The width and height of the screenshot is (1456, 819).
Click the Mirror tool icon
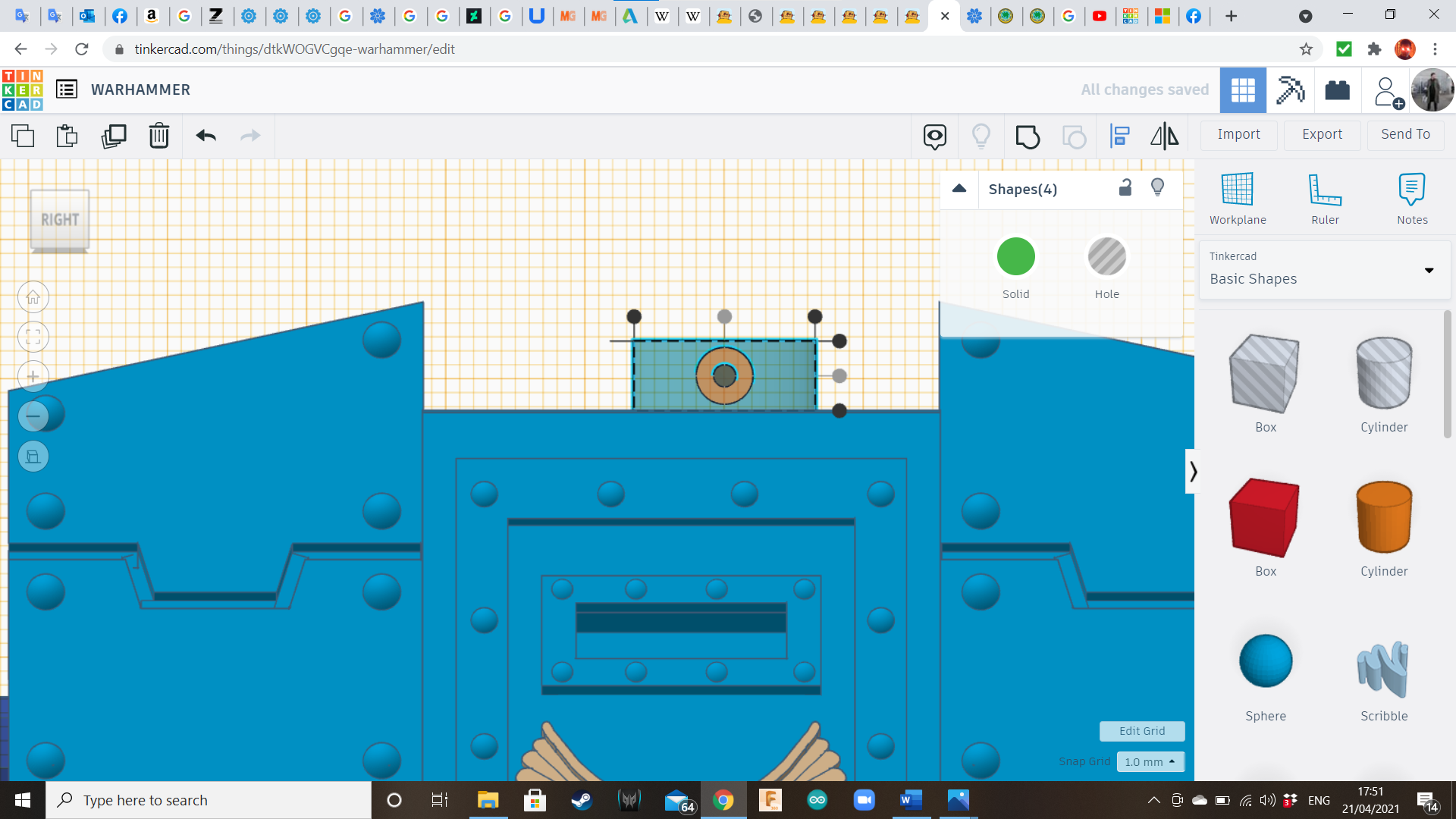tap(1164, 136)
